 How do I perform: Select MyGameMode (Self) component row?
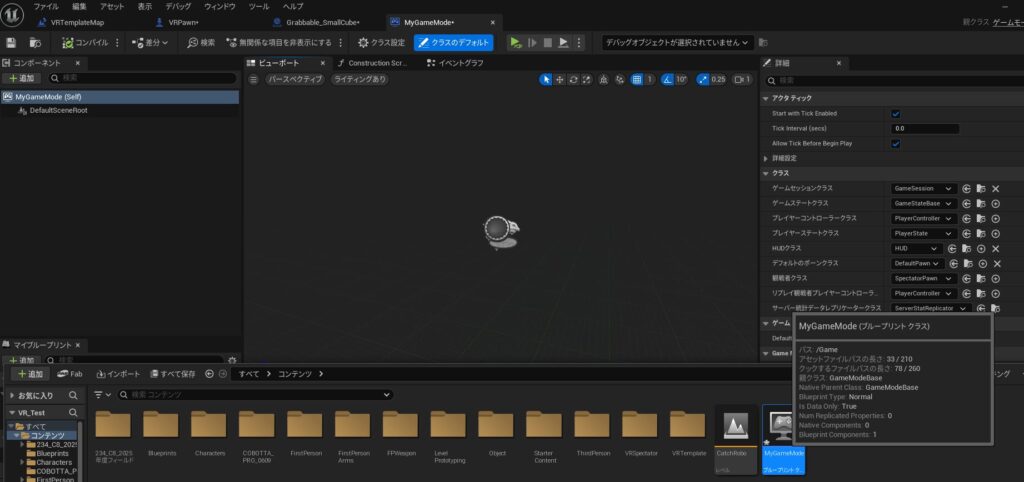(120, 97)
